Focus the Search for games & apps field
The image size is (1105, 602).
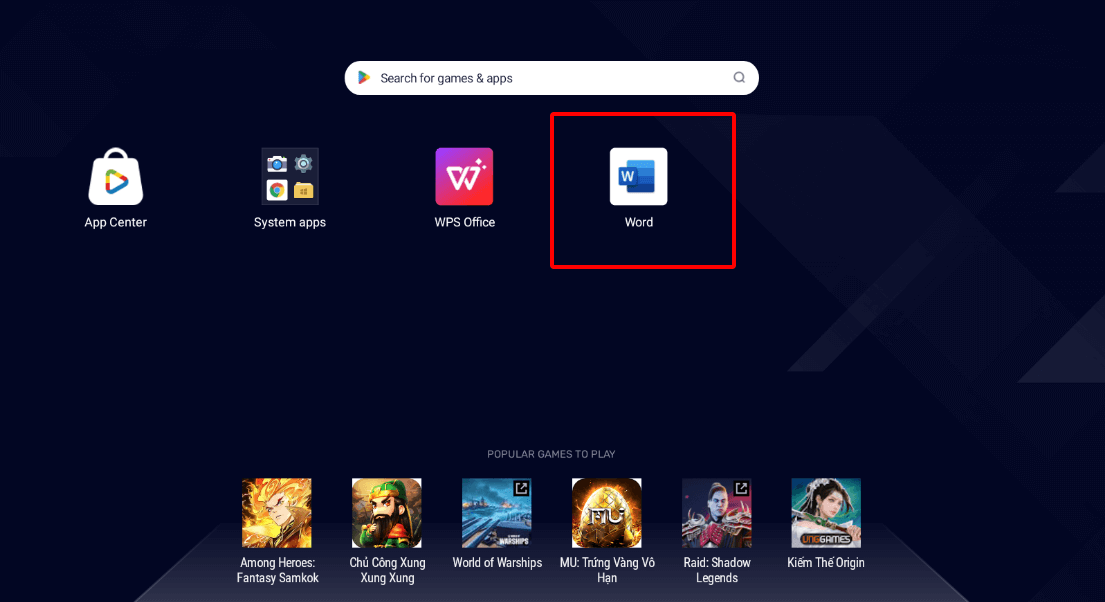point(551,78)
